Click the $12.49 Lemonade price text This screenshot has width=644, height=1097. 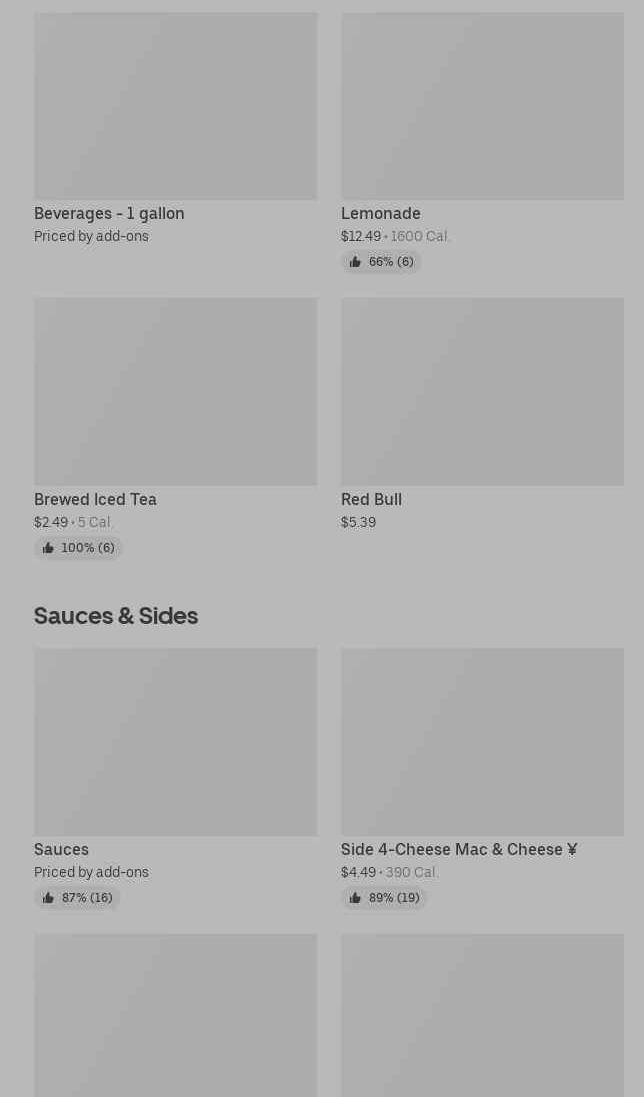point(360,236)
